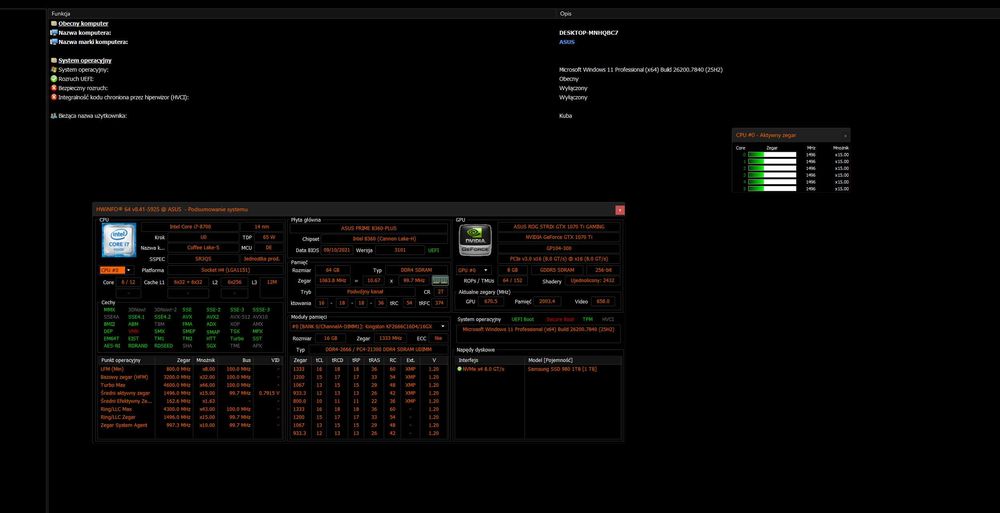
Task: Click the green check icon for Rozruch UEFI
Action: (x=54, y=78)
